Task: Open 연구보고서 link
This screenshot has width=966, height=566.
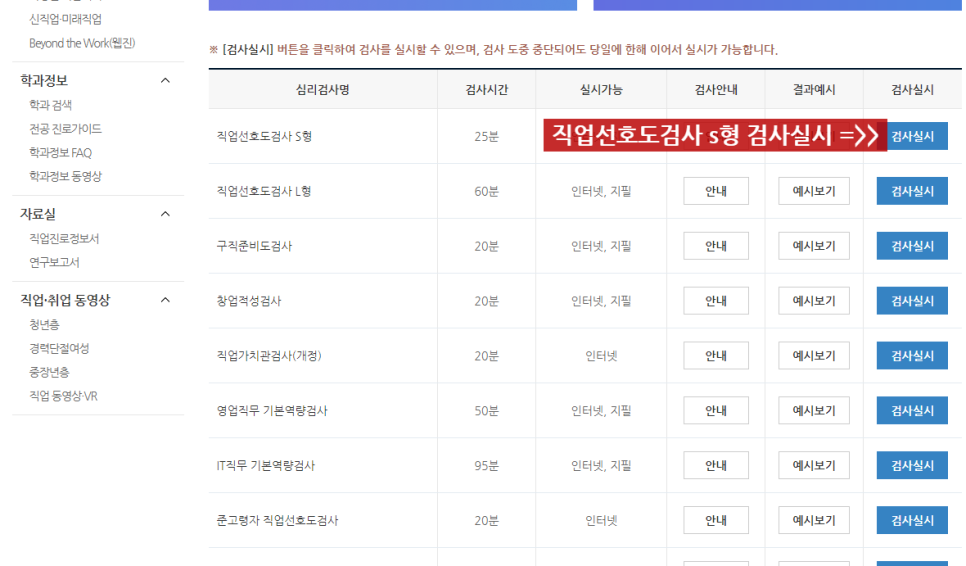Action: click(54, 262)
